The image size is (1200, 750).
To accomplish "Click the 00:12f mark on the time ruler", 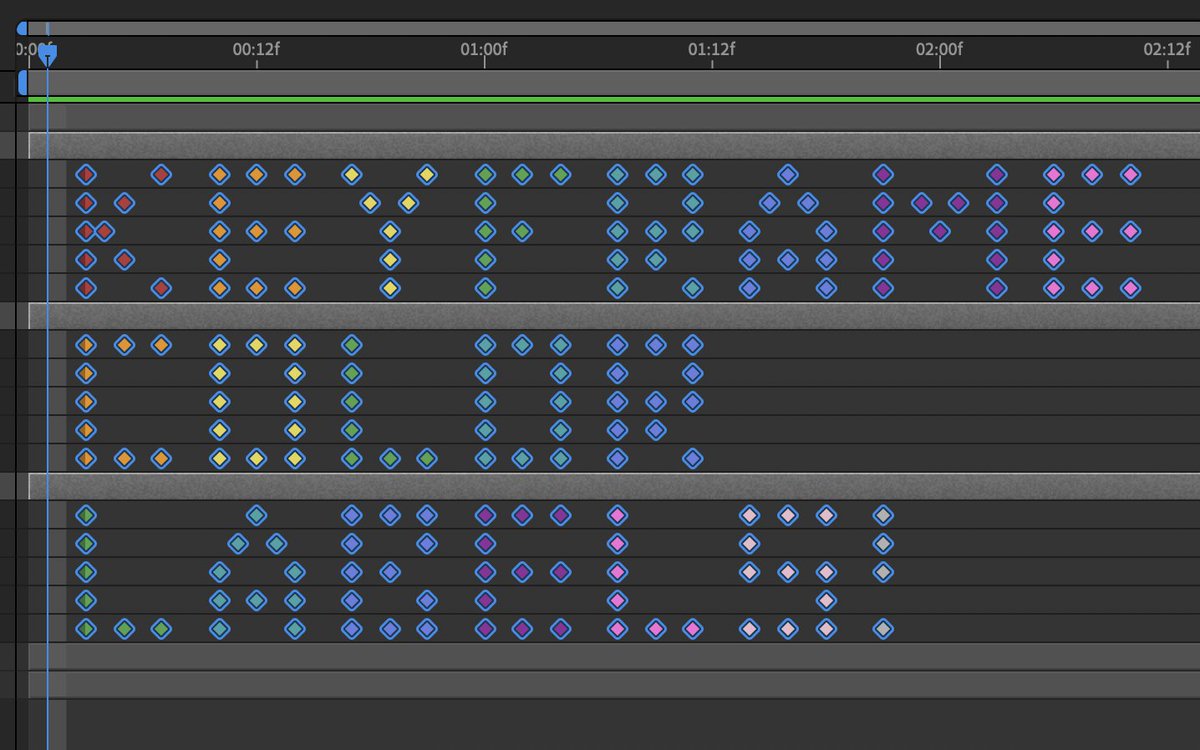I will (257, 49).
